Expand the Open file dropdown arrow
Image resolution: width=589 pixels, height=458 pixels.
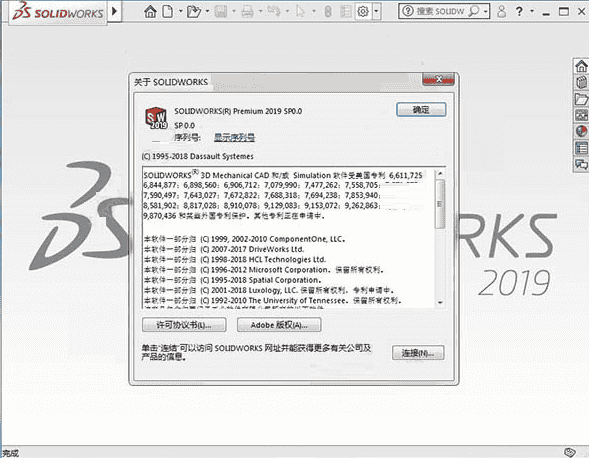tap(207, 12)
